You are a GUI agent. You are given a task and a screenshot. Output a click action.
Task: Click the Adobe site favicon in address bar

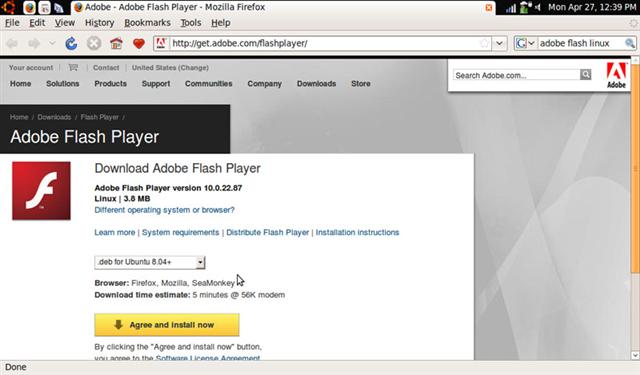tap(161, 43)
